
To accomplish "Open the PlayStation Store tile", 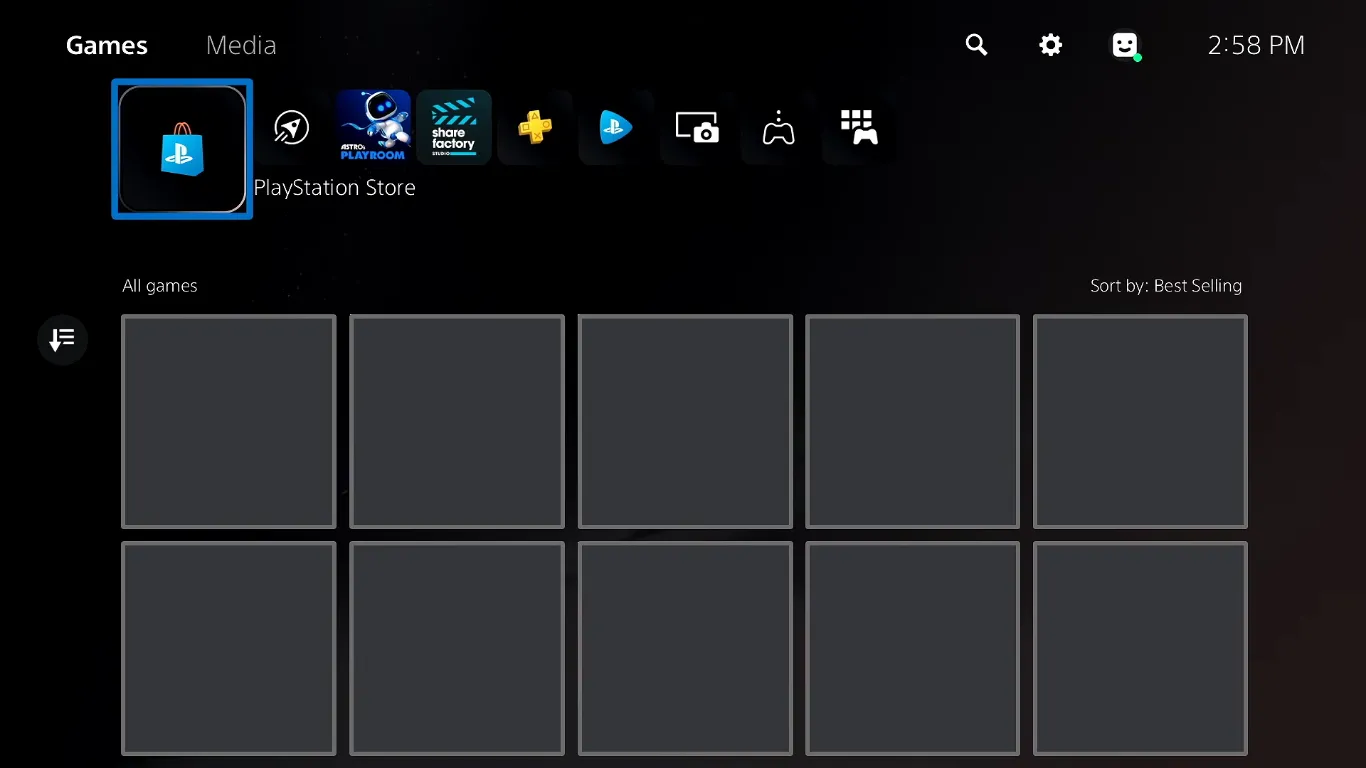I will pos(182,149).
